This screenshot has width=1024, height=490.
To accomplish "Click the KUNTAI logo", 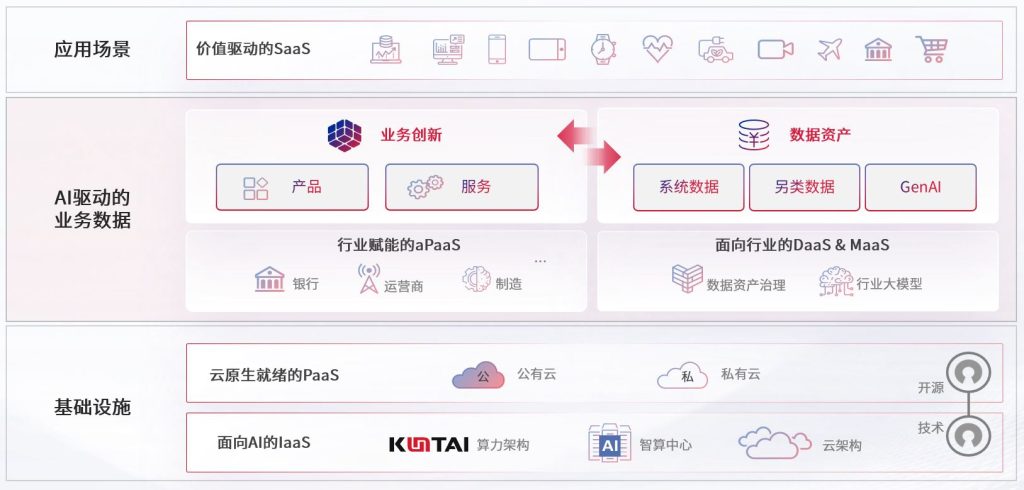I will click(x=429, y=445).
